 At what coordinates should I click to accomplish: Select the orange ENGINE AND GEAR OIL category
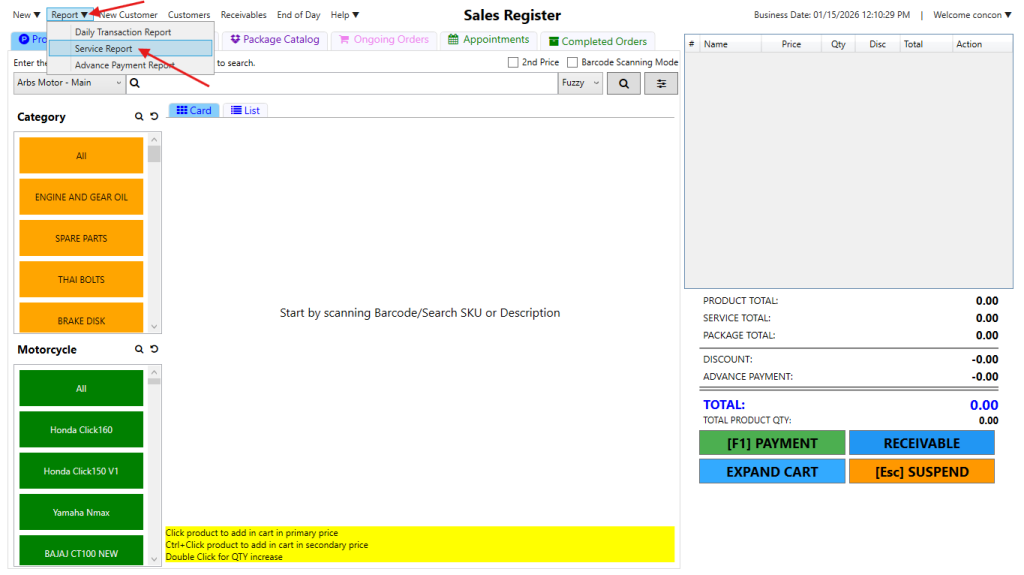click(x=81, y=197)
